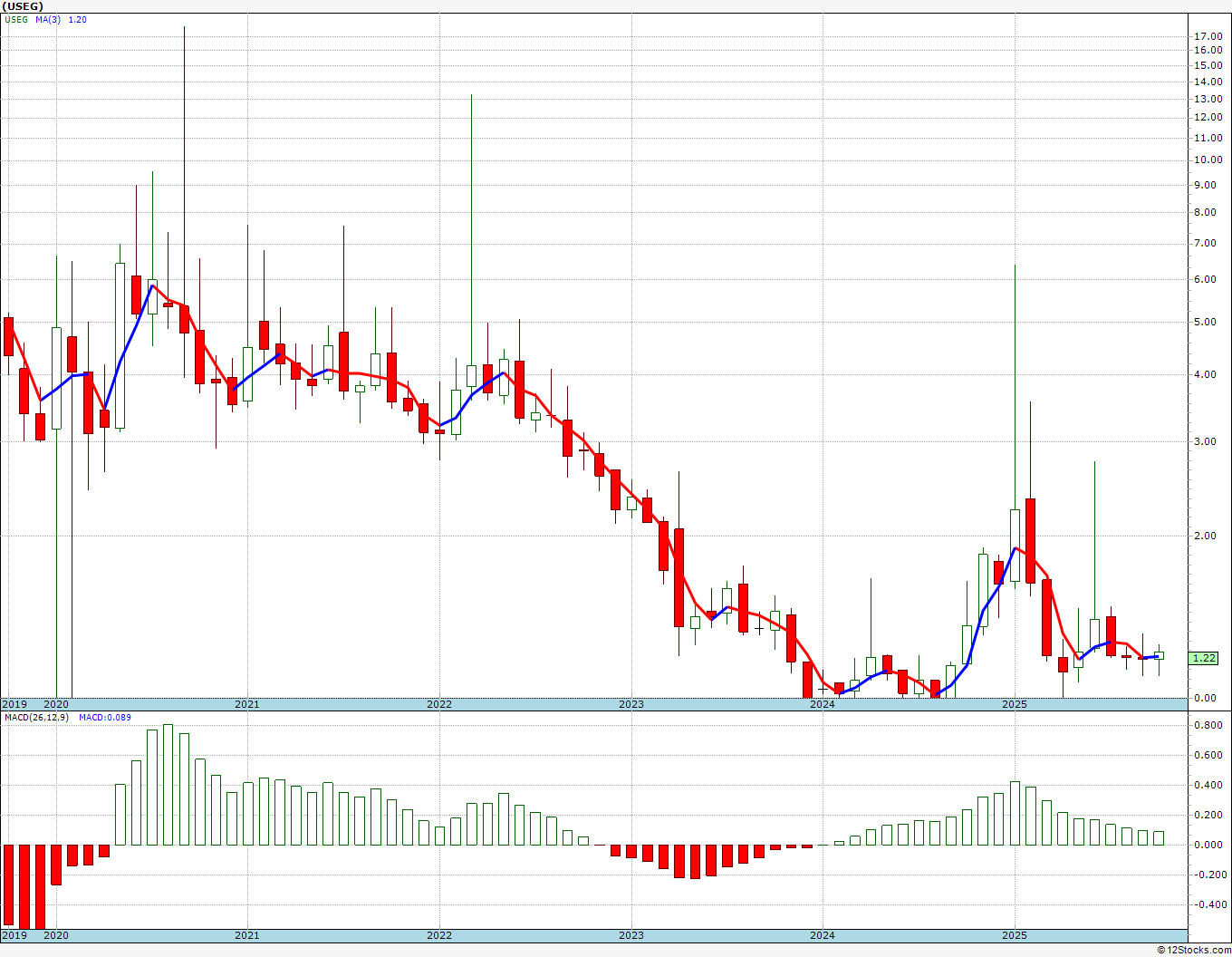Screen dimensions: 1232x957
Task: Click the 0.000 MACD axis label
Action: coord(1208,846)
